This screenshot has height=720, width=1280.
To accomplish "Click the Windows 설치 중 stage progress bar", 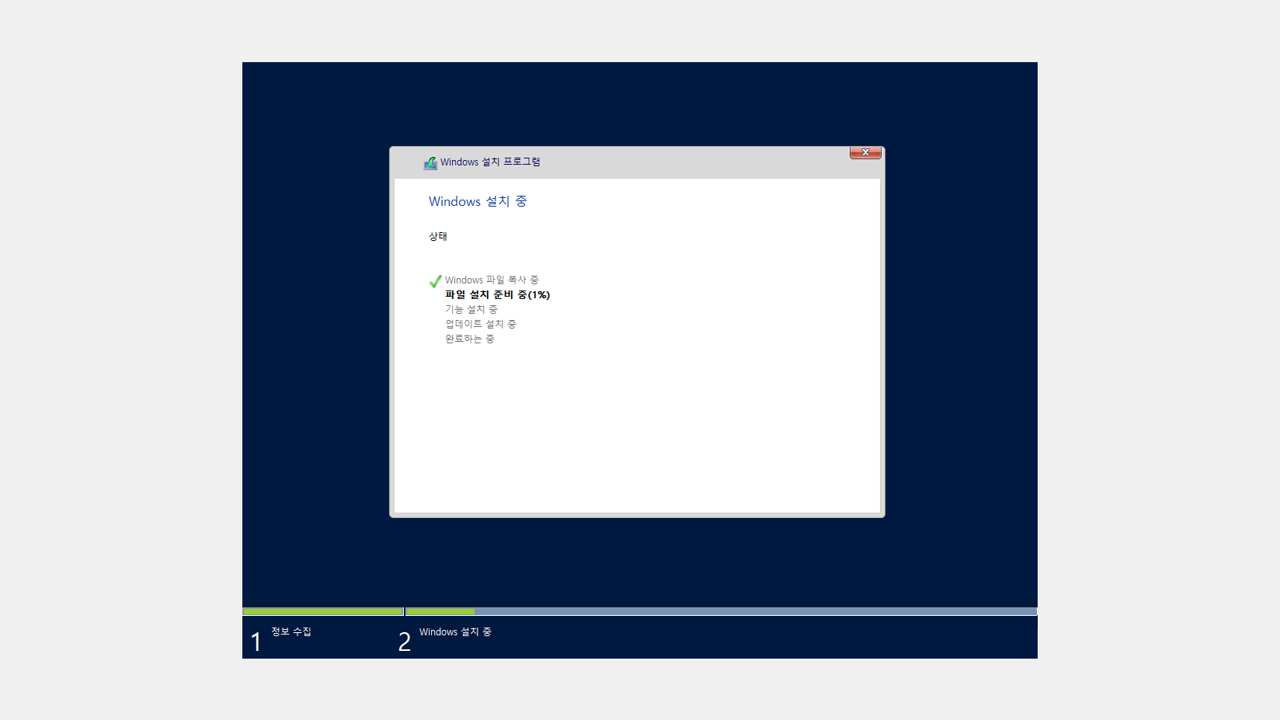I will coord(721,611).
